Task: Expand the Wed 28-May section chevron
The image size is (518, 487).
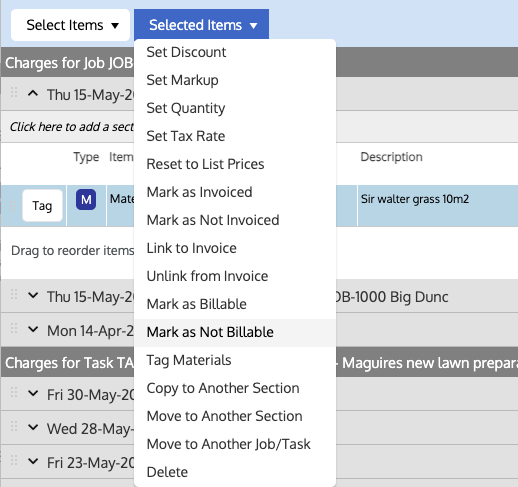Action: (33, 427)
